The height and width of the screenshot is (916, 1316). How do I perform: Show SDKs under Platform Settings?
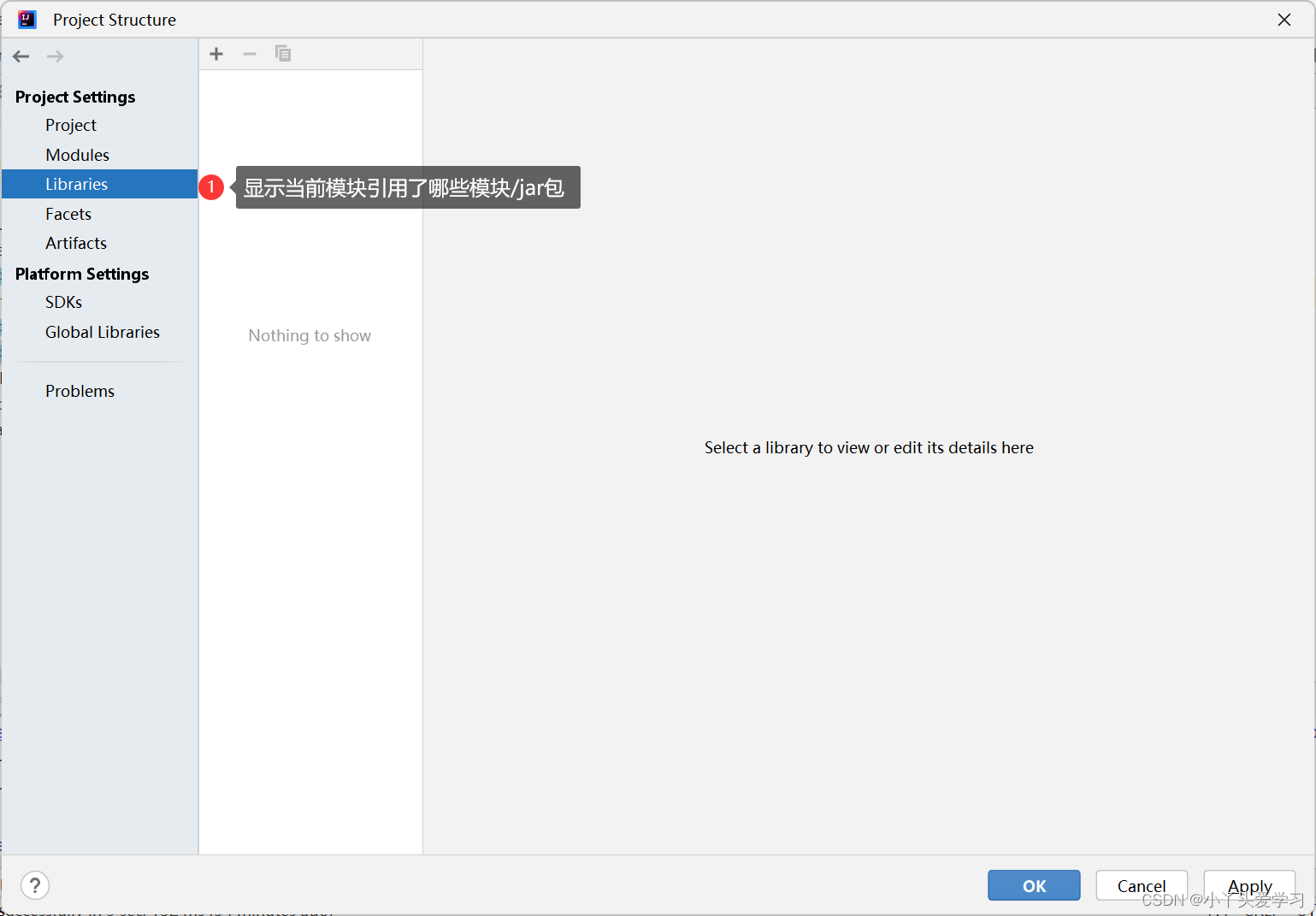pos(63,302)
